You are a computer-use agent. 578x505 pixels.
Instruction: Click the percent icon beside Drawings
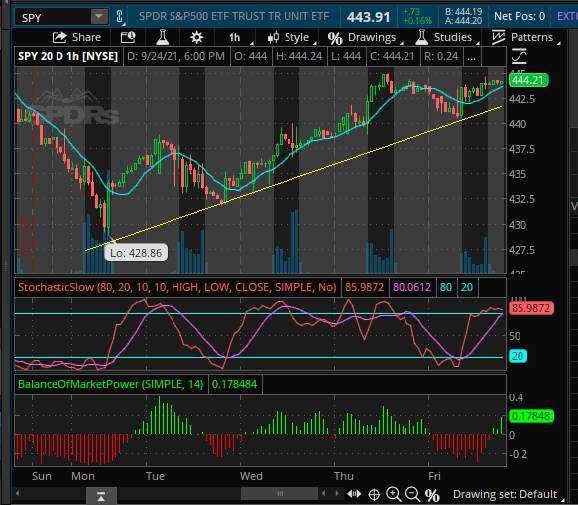(335, 38)
